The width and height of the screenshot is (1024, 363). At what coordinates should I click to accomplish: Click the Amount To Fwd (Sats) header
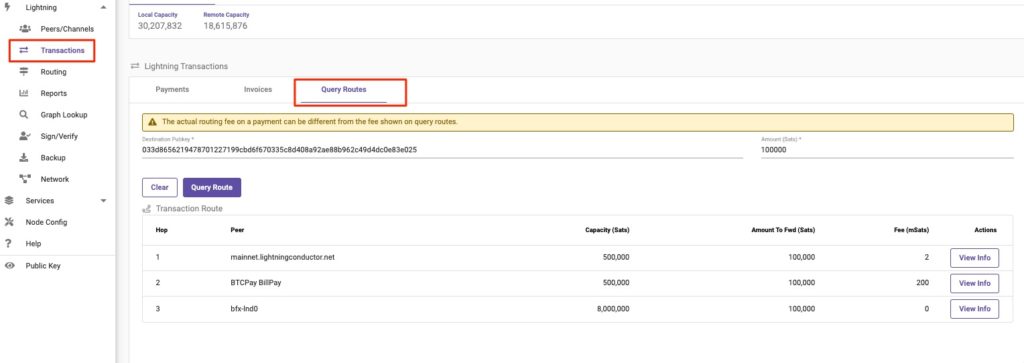(783, 230)
